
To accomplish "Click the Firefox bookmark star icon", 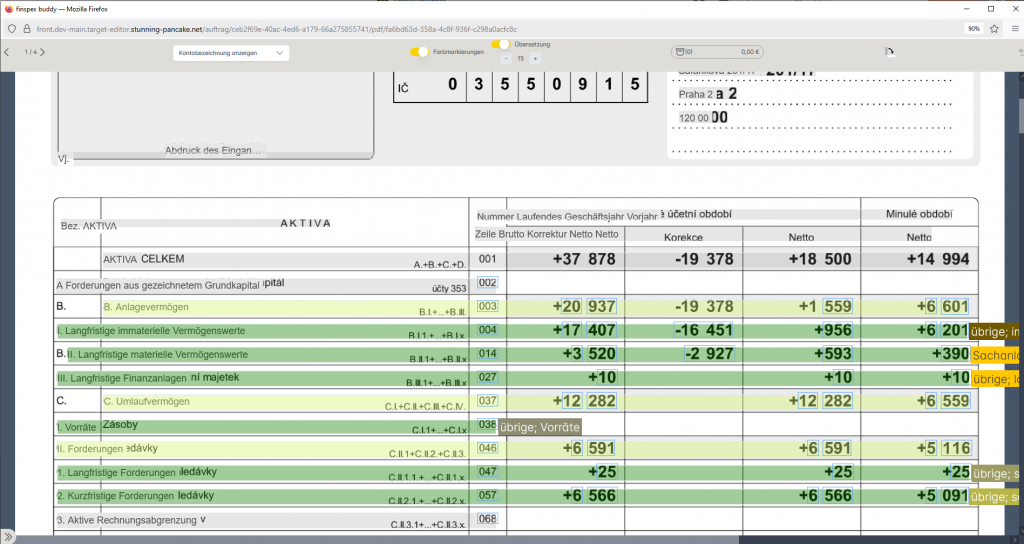I will click(995, 30).
